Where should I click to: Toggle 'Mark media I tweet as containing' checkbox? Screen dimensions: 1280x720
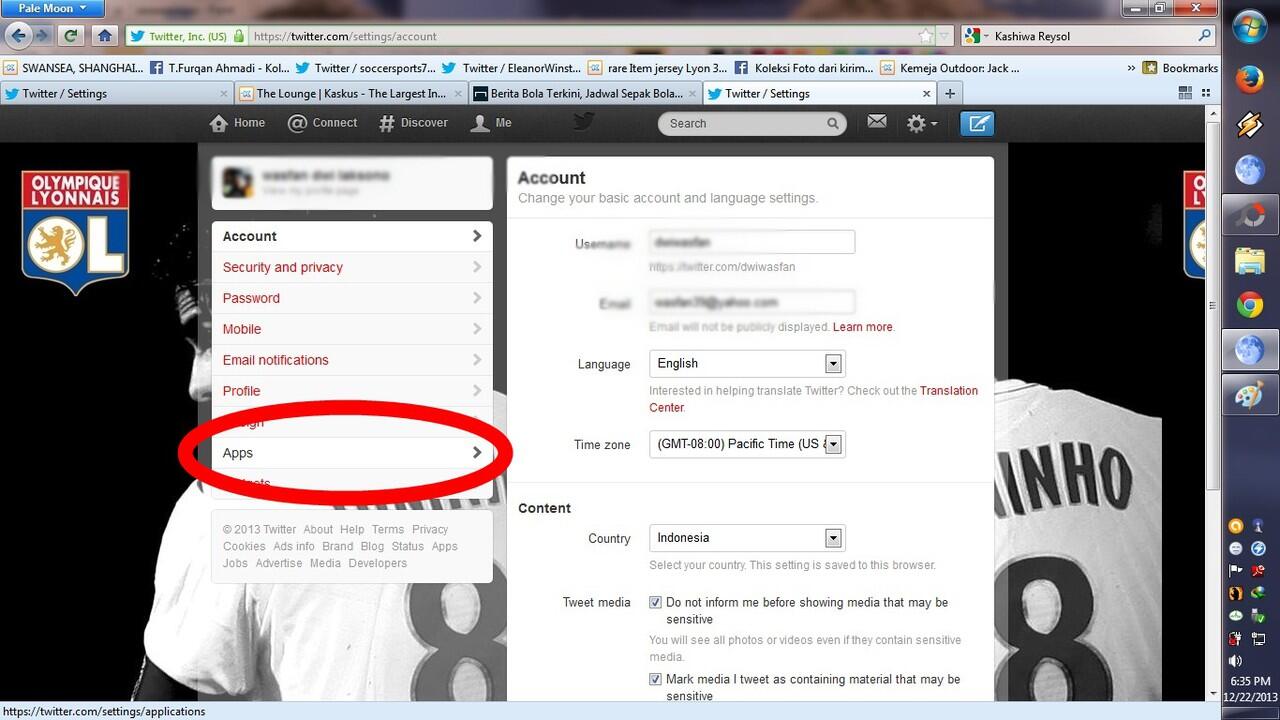click(656, 680)
